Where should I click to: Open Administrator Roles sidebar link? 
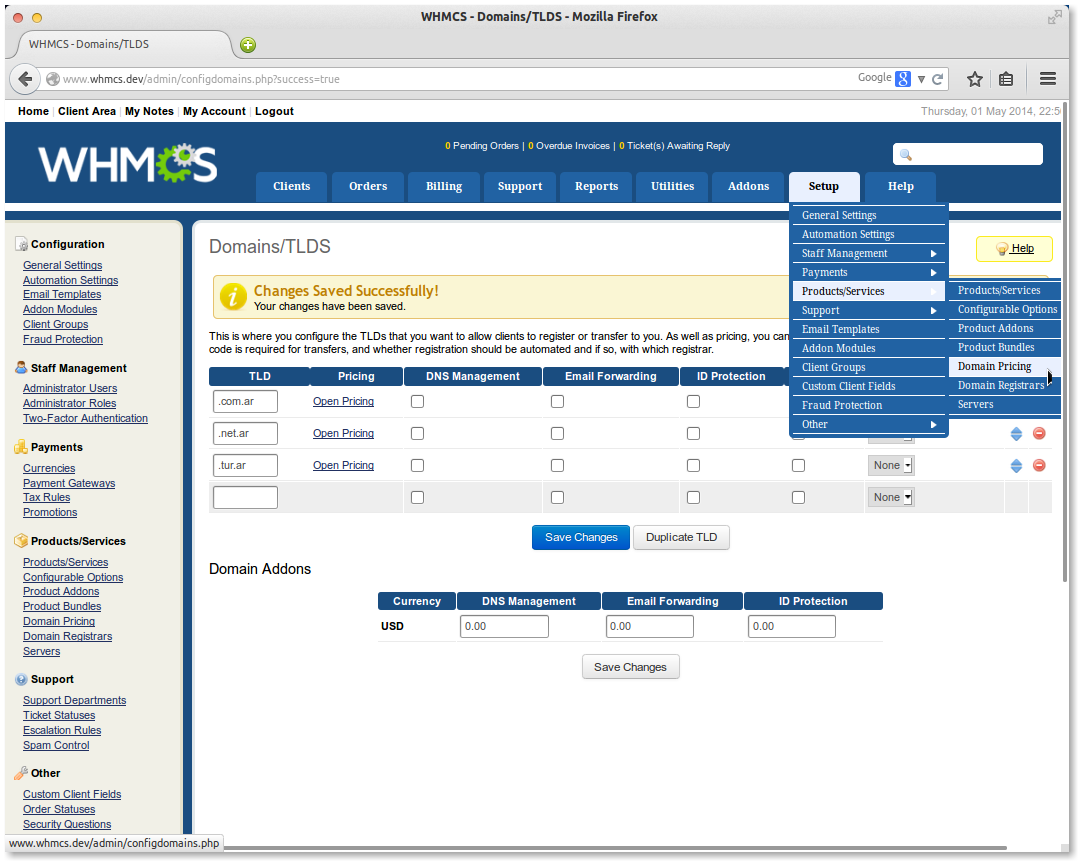pyautogui.click(x=69, y=404)
